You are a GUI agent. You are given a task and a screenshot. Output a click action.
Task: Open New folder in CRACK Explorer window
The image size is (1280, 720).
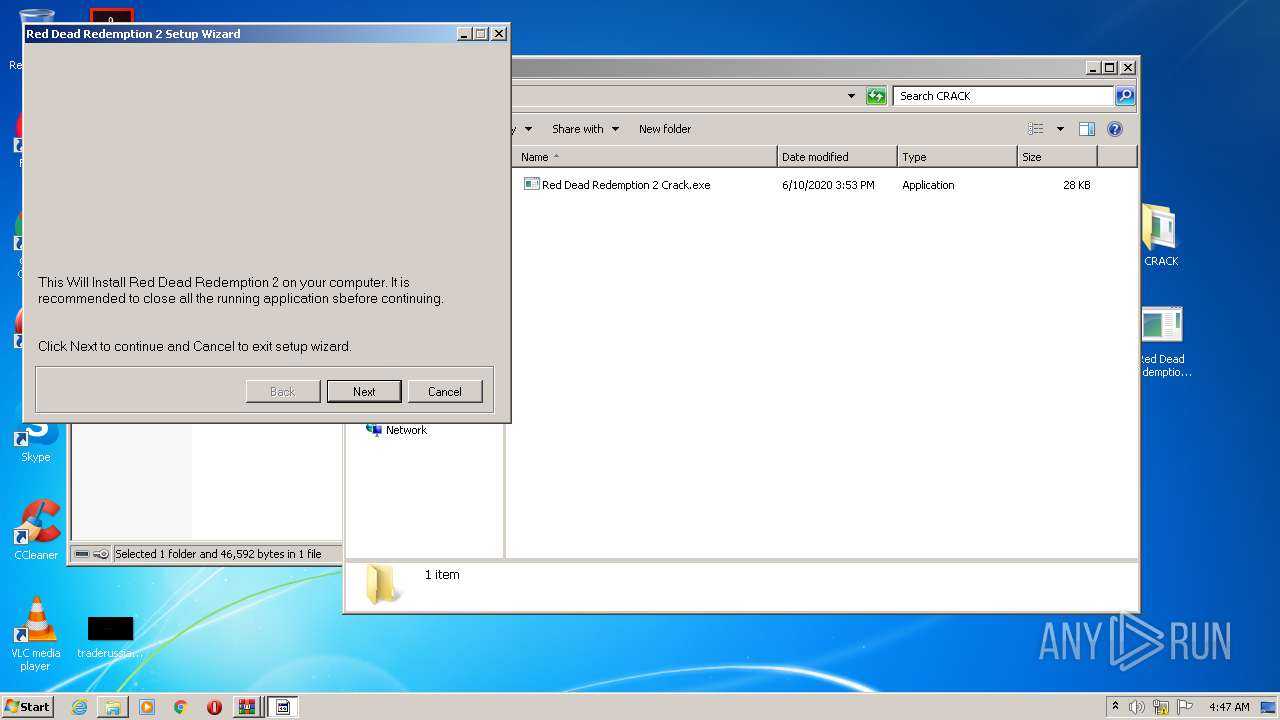(665, 129)
